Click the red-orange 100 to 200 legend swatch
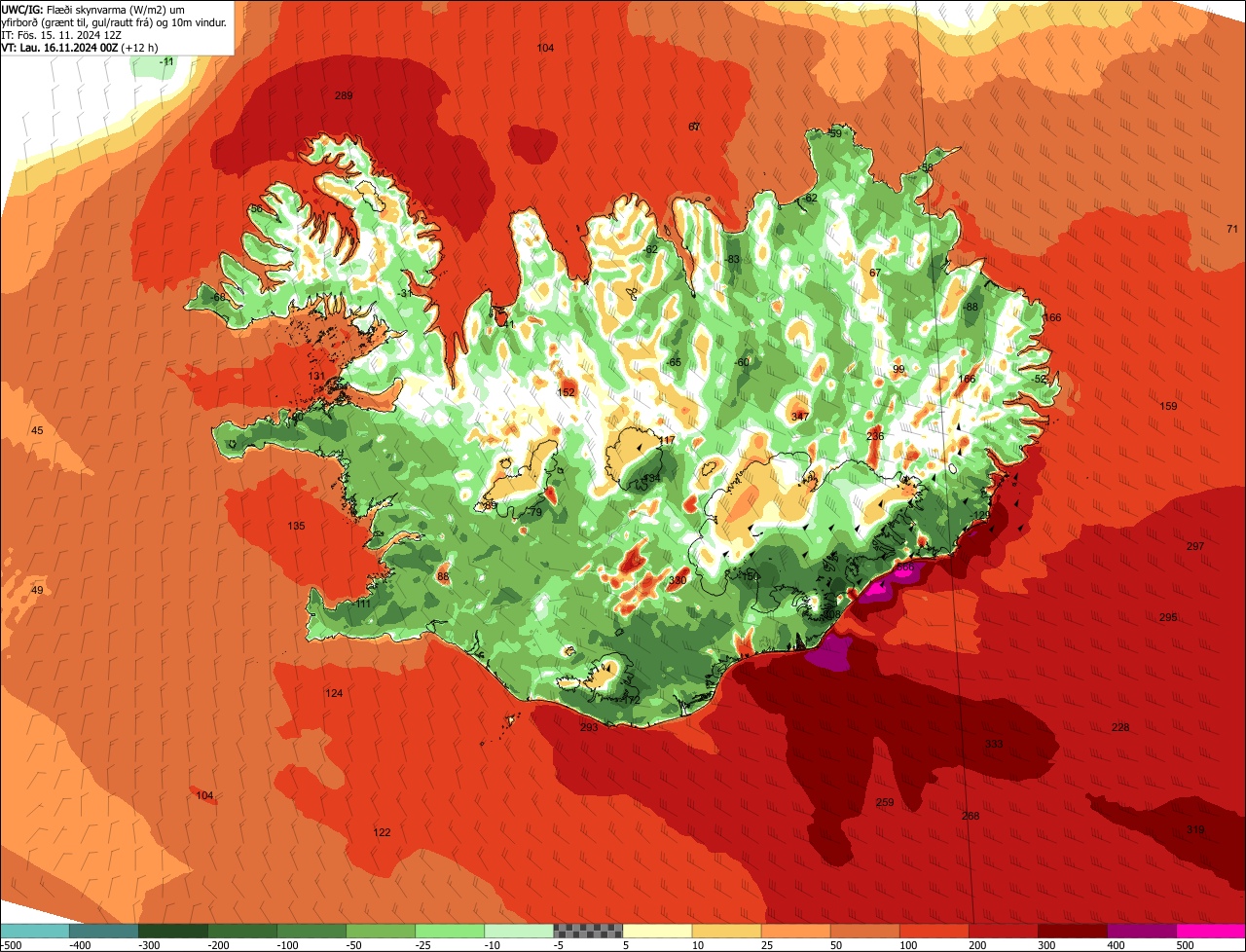The width and height of the screenshot is (1246, 952). [934, 931]
